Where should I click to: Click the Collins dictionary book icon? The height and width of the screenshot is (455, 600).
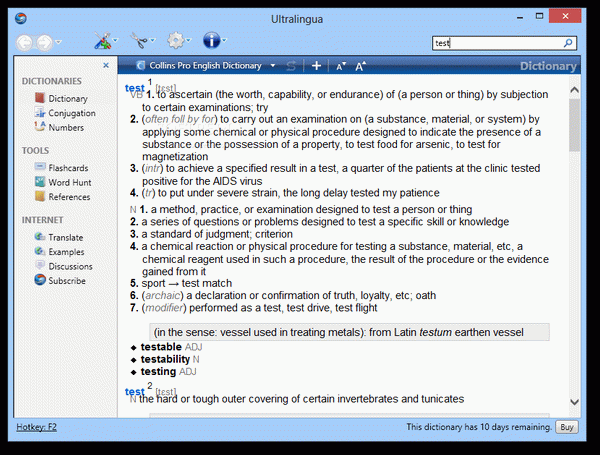[x=140, y=66]
